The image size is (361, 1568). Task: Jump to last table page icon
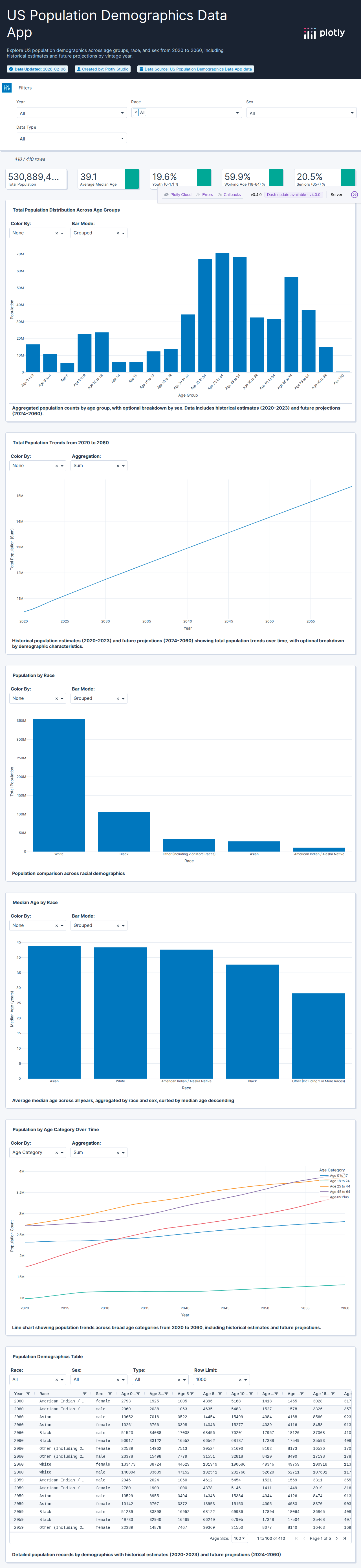(x=345, y=1538)
